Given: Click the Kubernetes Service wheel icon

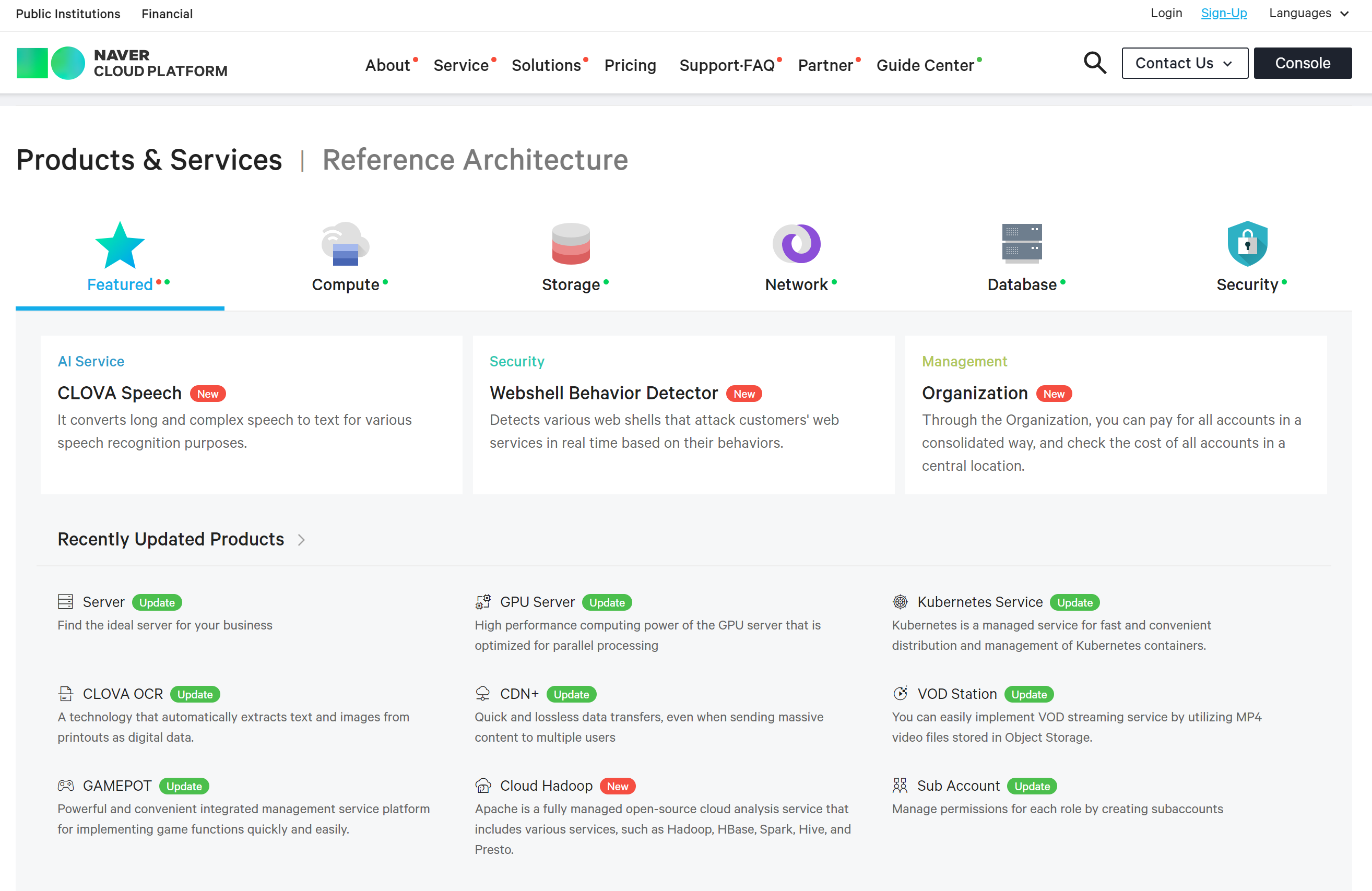Looking at the screenshot, I should [x=900, y=602].
